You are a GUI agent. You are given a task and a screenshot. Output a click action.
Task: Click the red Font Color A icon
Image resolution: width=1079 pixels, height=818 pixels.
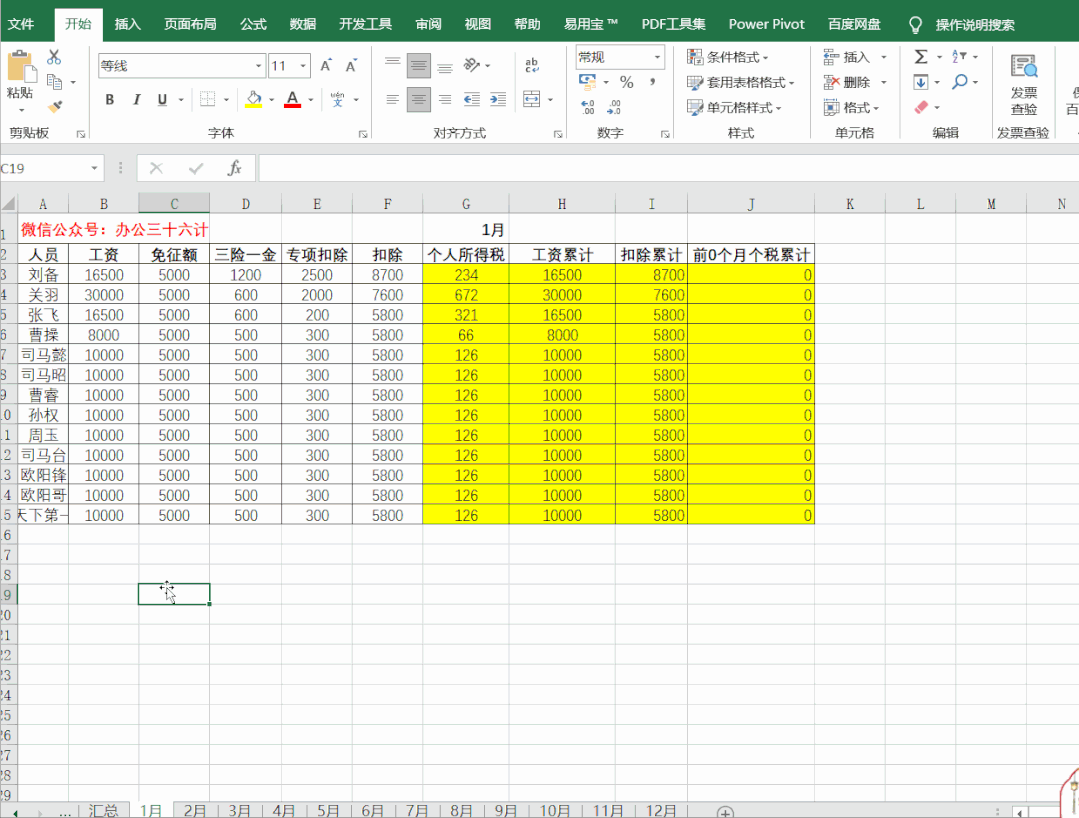(292, 99)
